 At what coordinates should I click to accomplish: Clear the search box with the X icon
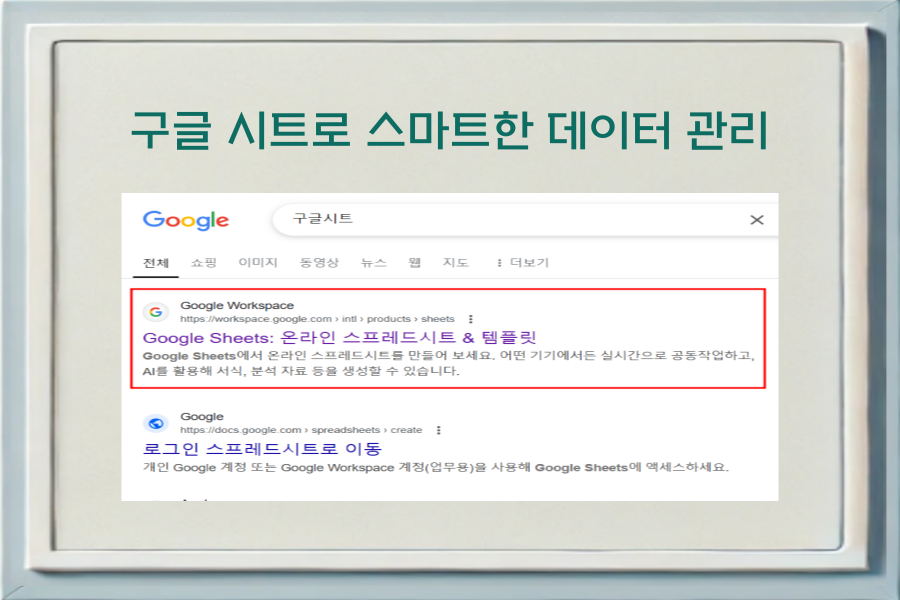tap(757, 220)
